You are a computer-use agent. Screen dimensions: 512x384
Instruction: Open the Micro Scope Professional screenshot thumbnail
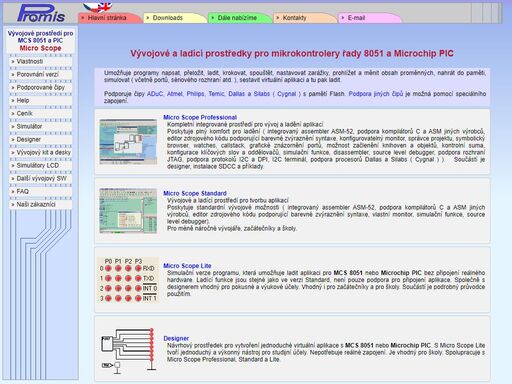click(x=128, y=142)
